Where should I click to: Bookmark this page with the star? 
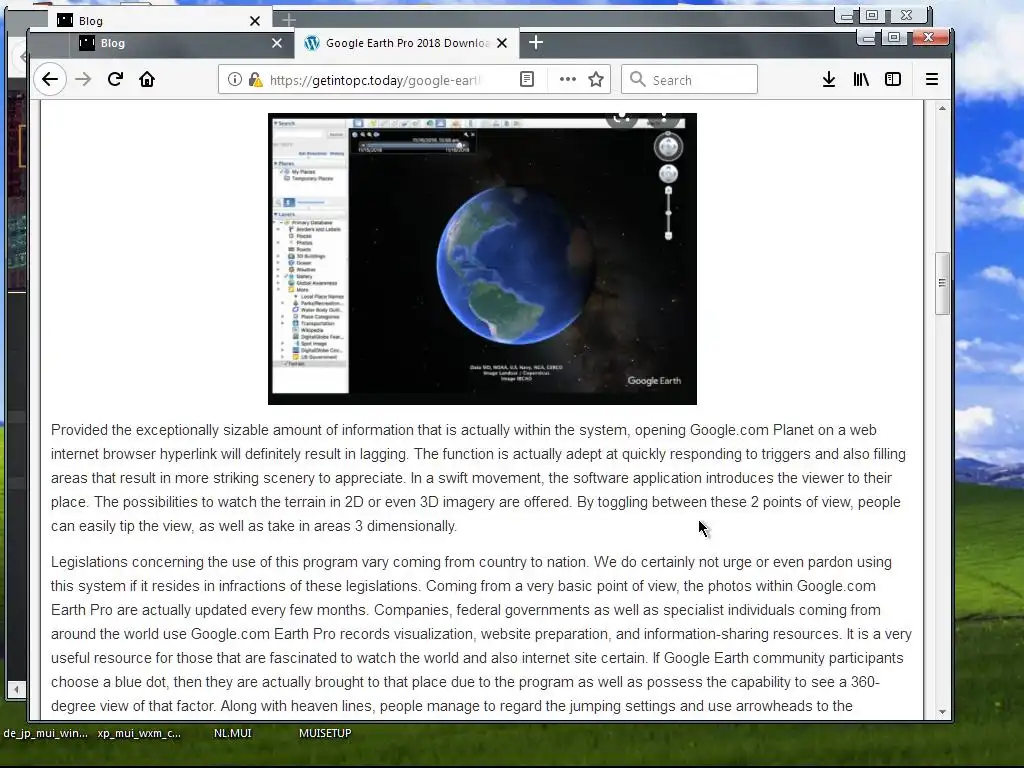(x=596, y=80)
